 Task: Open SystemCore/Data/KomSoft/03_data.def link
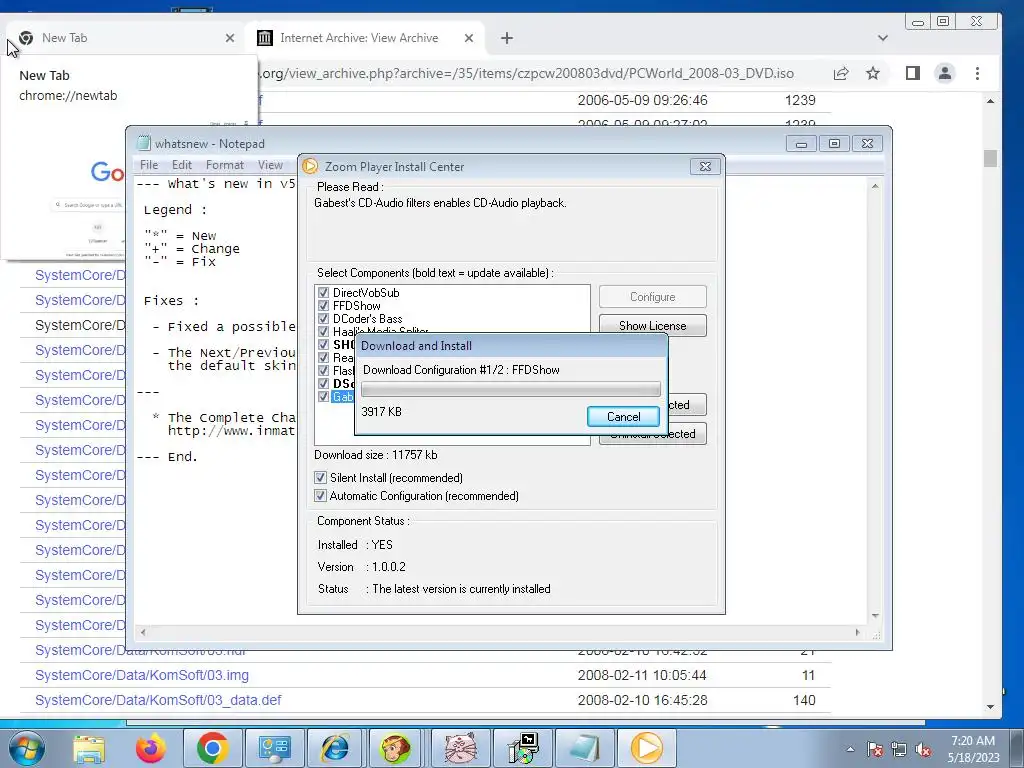tap(158, 700)
